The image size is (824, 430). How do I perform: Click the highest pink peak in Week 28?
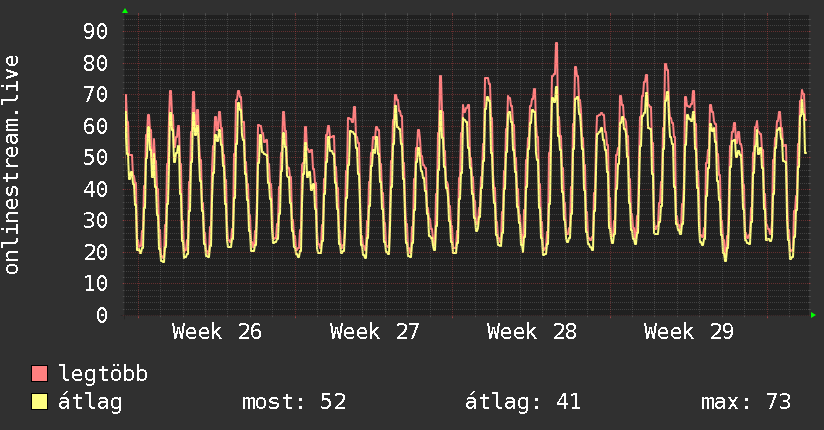click(556, 44)
